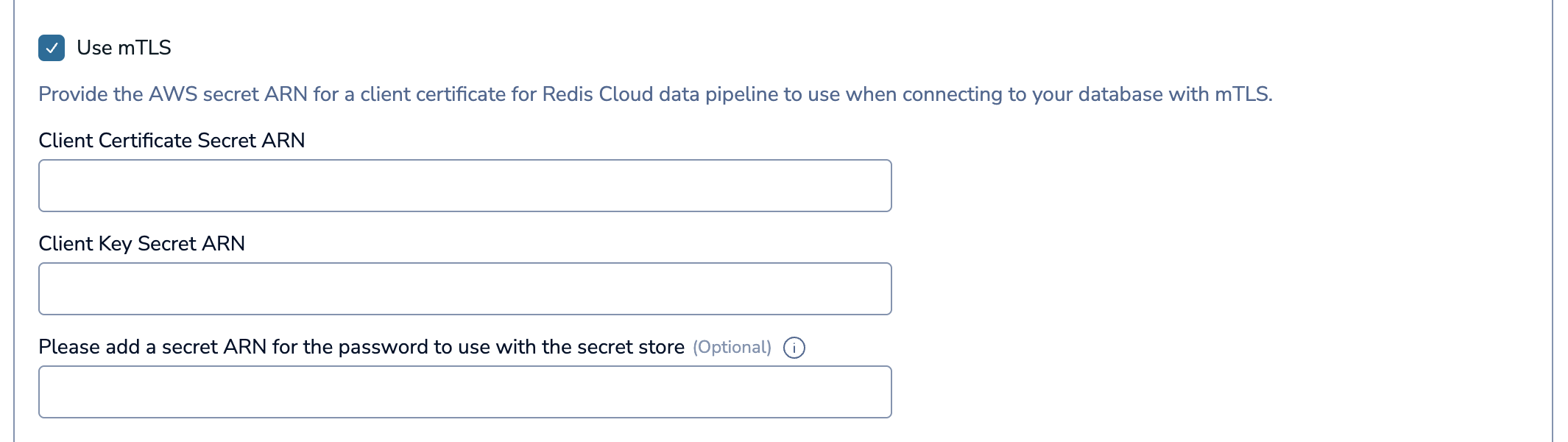Screen dimensions: 1568x442
Task: Click the Client Certificate Secret ARN field
Action: (x=464, y=184)
